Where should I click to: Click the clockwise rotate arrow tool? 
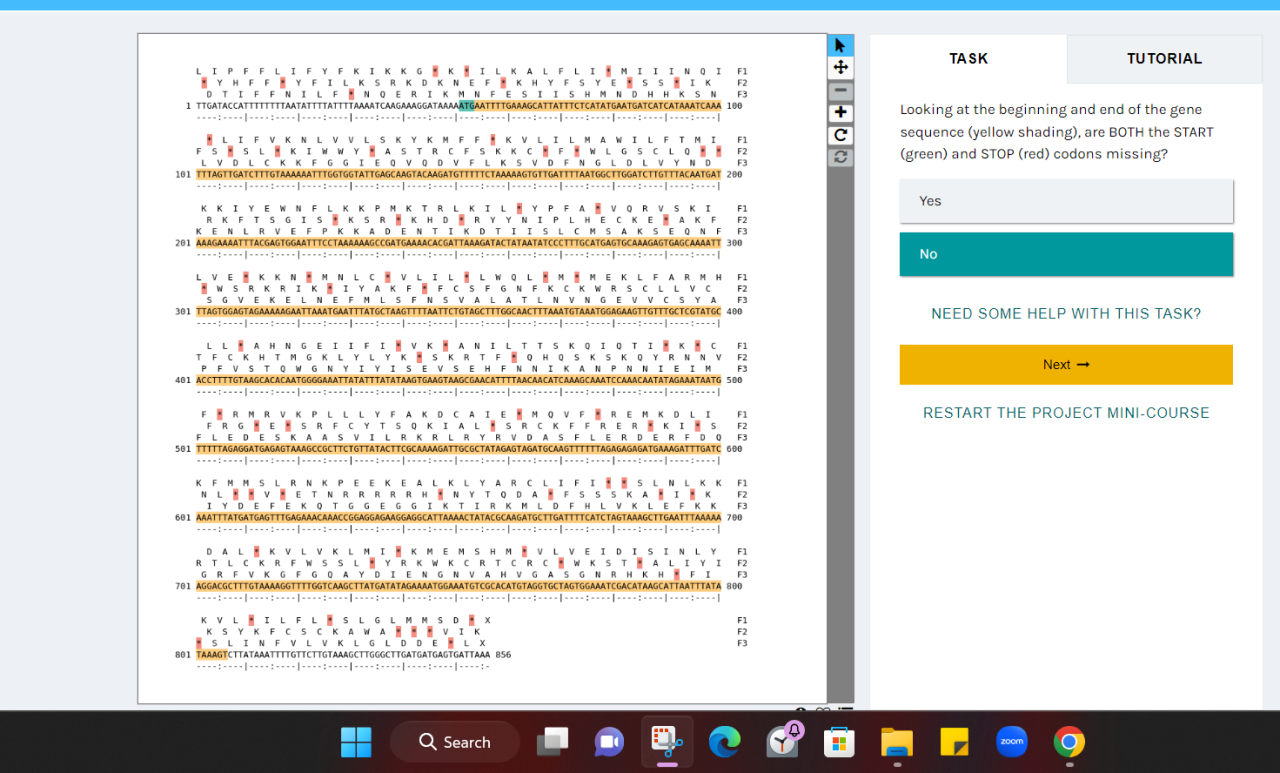(x=840, y=135)
